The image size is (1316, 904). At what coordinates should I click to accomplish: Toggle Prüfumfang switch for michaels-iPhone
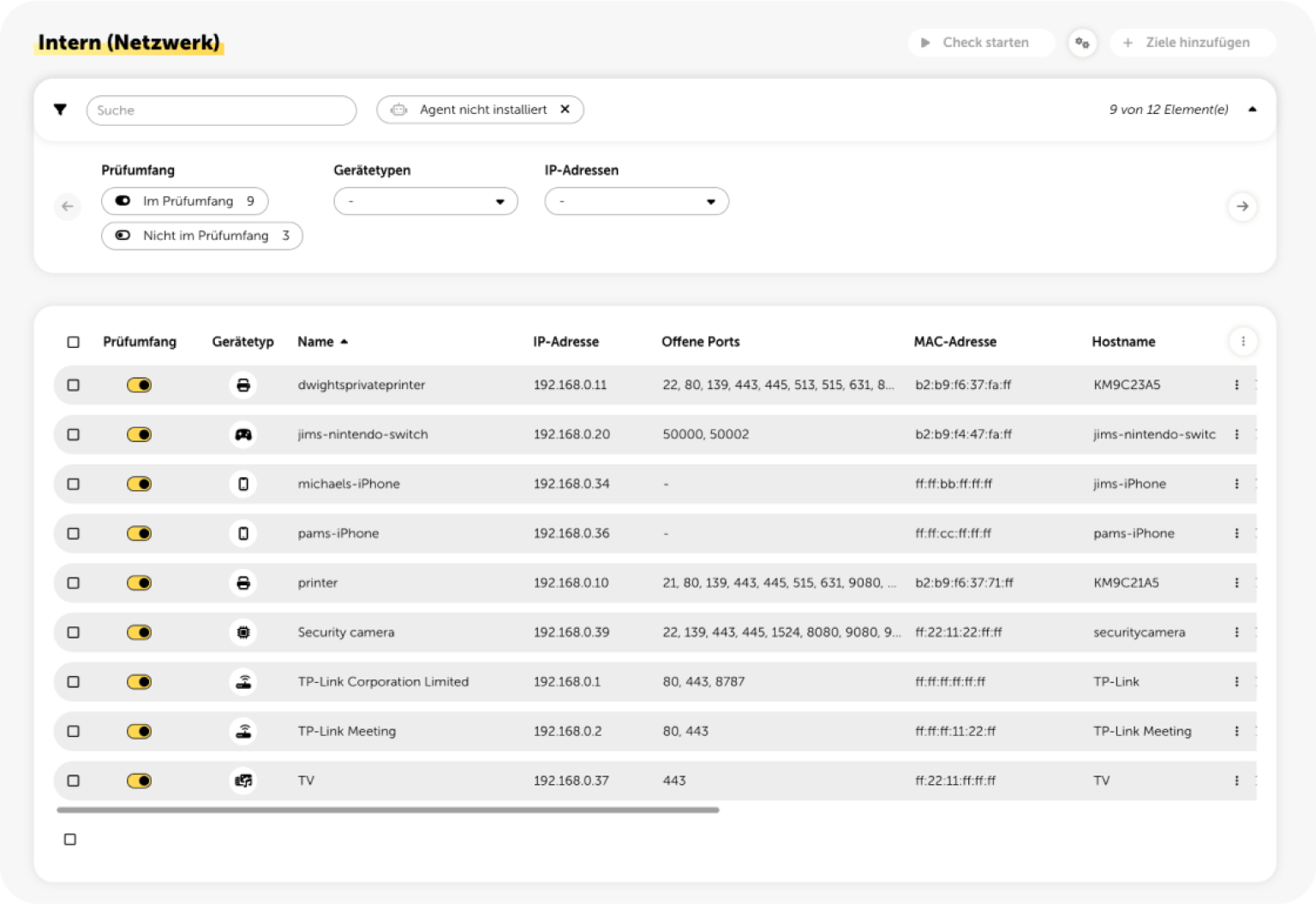[139, 484]
